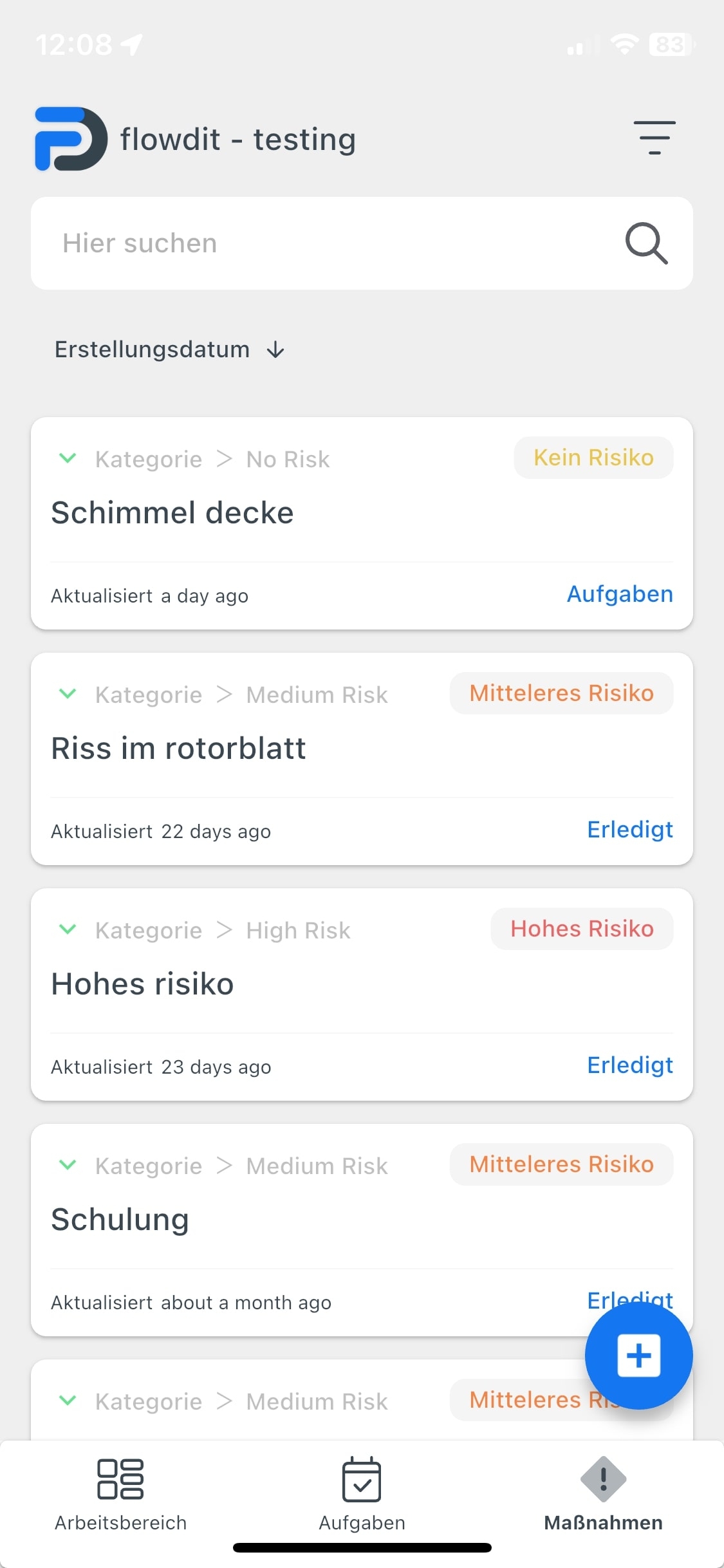Toggle the Schulung card chevron
724x1568 pixels.
pos(68,1165)
